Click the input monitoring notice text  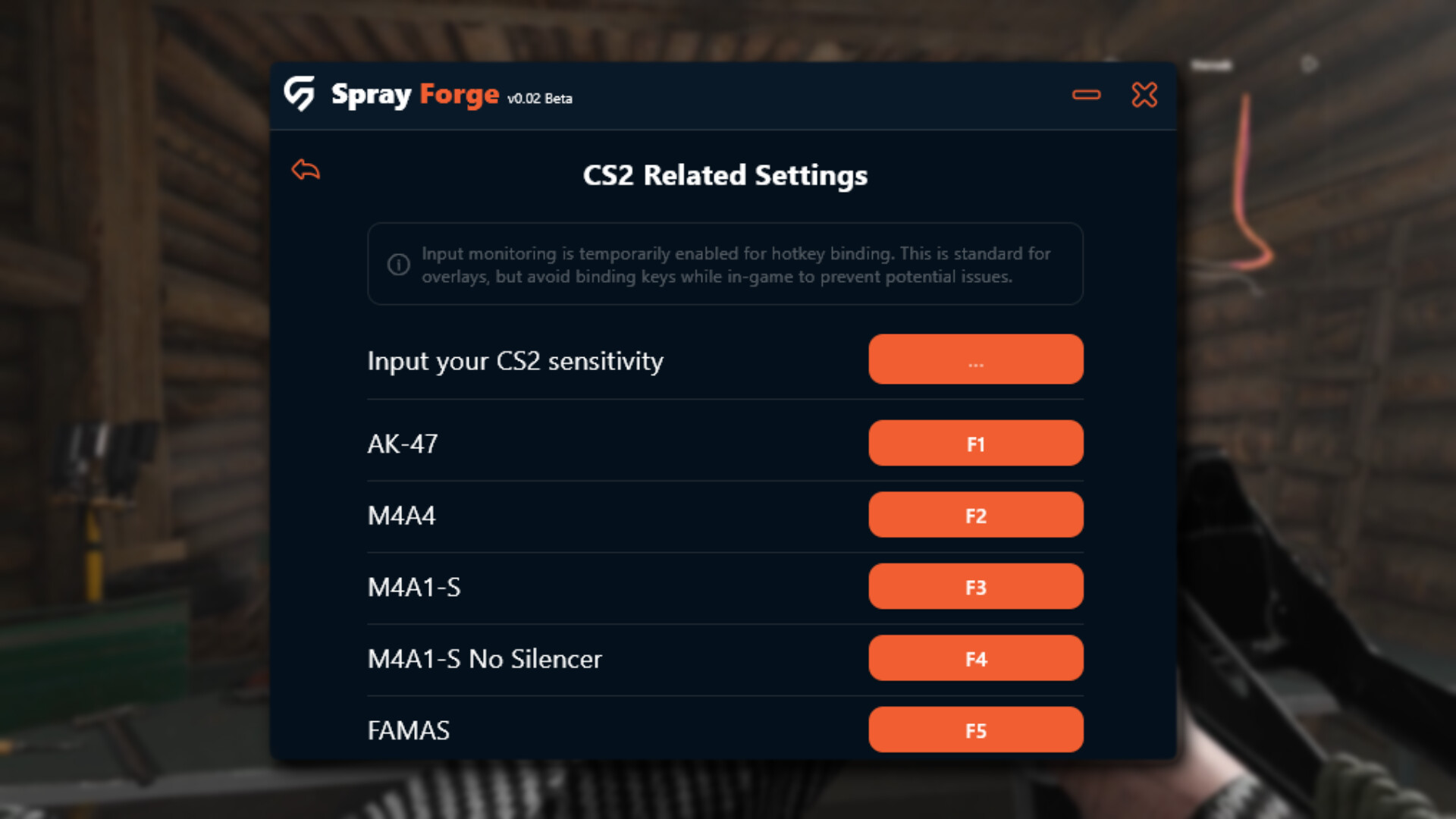click(736, 265)
